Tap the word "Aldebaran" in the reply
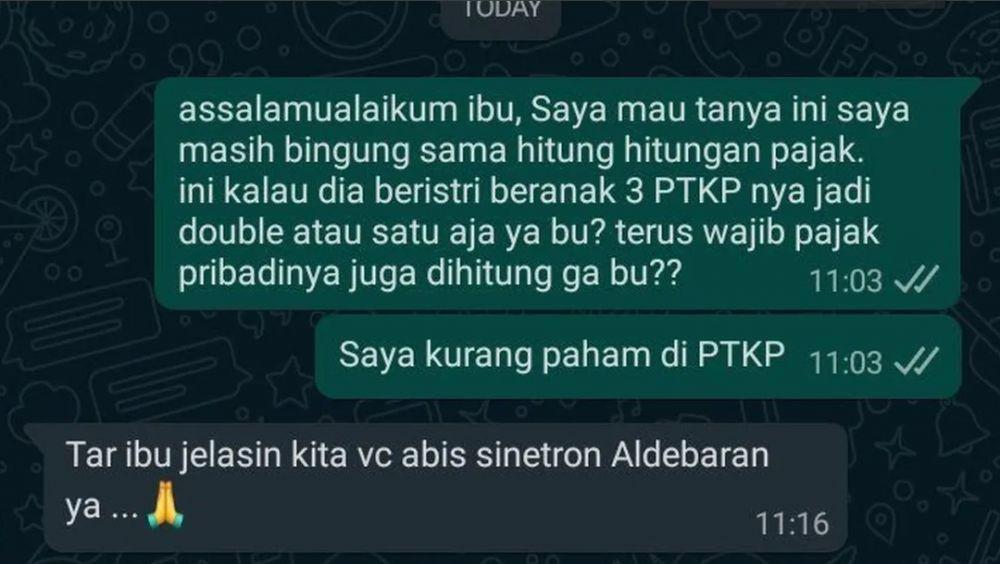 click(x=690, y=456)
